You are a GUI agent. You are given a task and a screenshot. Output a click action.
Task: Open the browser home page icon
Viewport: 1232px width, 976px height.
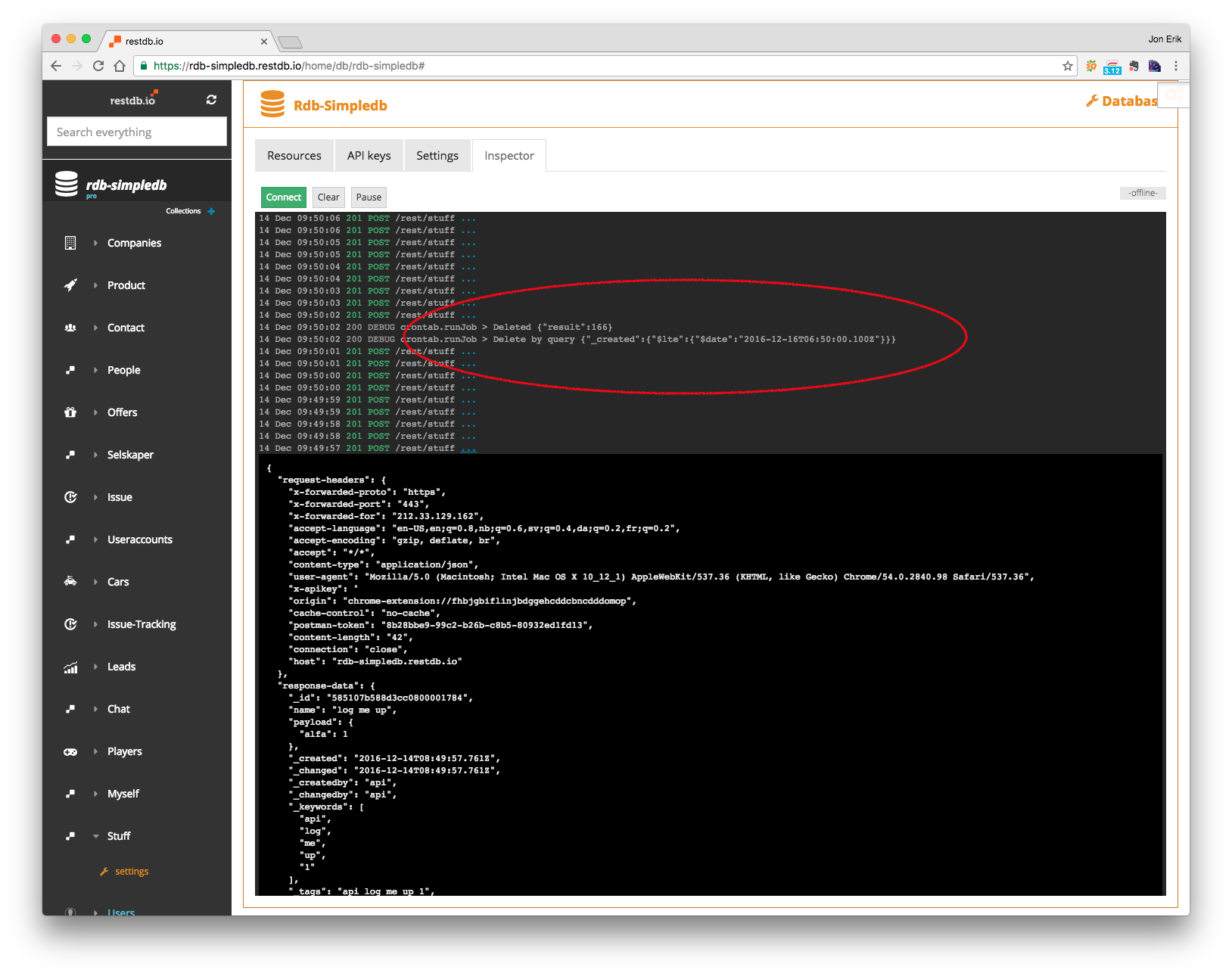pos(120,66)
